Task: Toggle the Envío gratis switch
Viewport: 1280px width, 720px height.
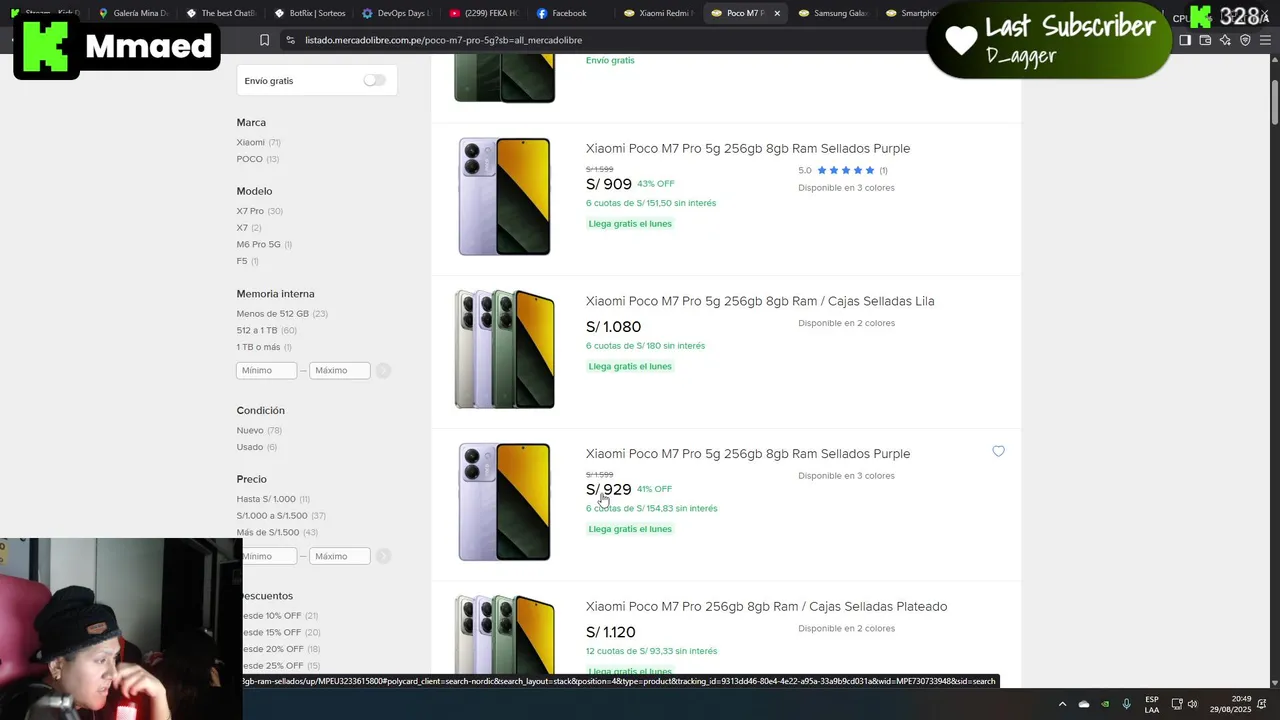Action: tap(374, 80)
